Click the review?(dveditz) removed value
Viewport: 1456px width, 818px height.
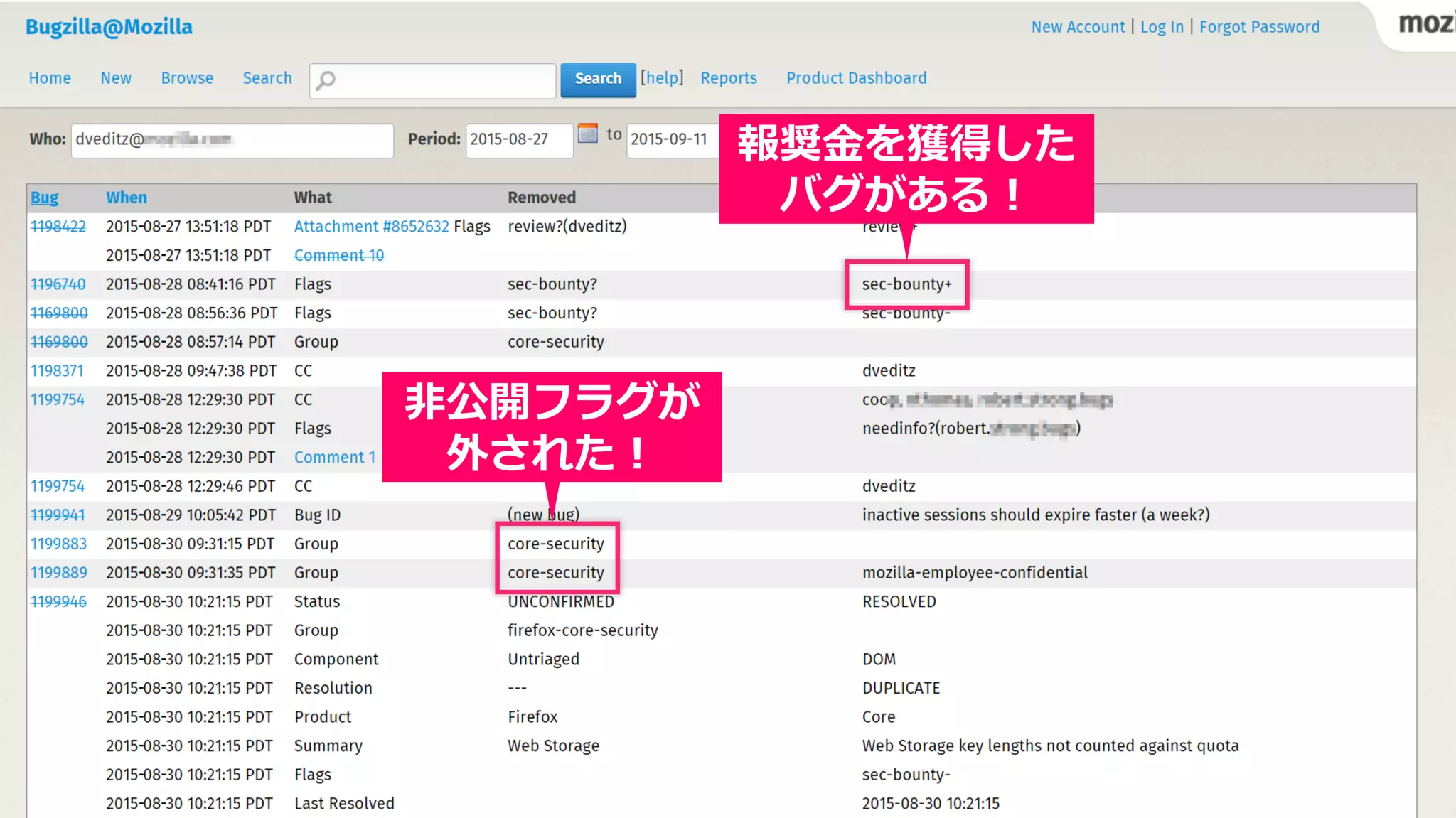coord(567,227)
